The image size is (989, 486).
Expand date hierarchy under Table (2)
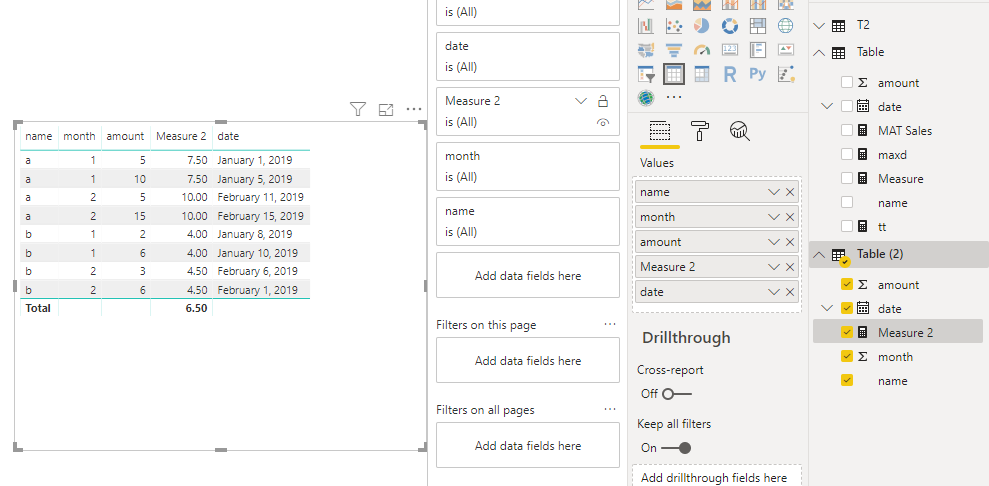827,309
